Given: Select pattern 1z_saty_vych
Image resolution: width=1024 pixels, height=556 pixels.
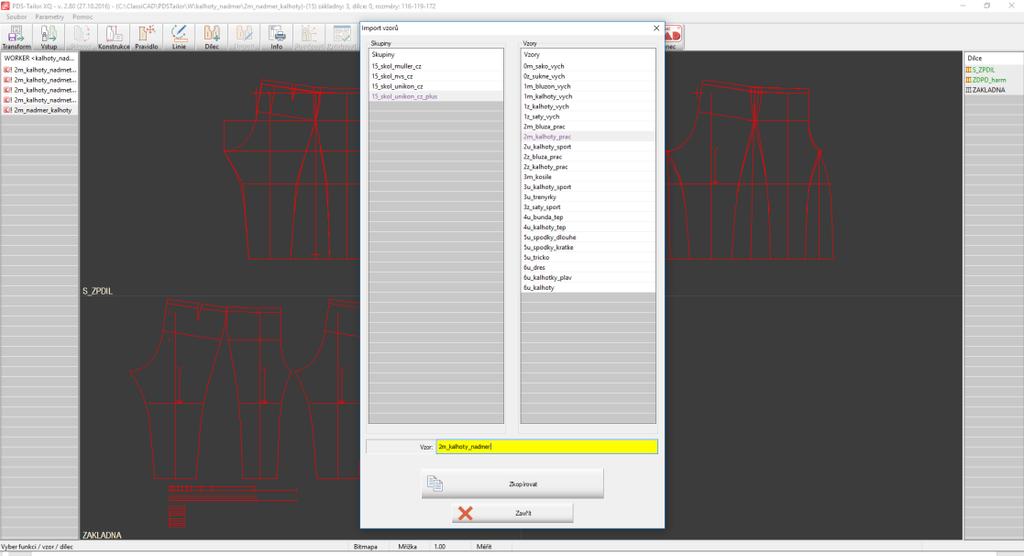Looking at the screenshot, I should 588,116.
